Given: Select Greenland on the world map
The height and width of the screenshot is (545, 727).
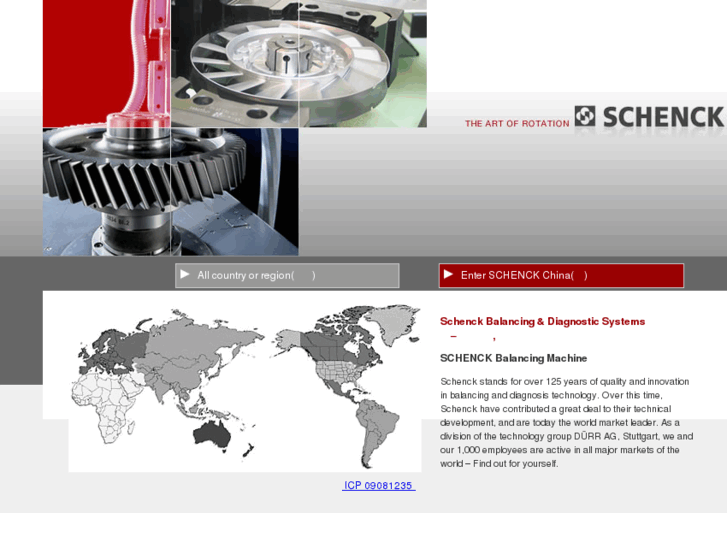Looking at the screenshot, I should 392,322.
